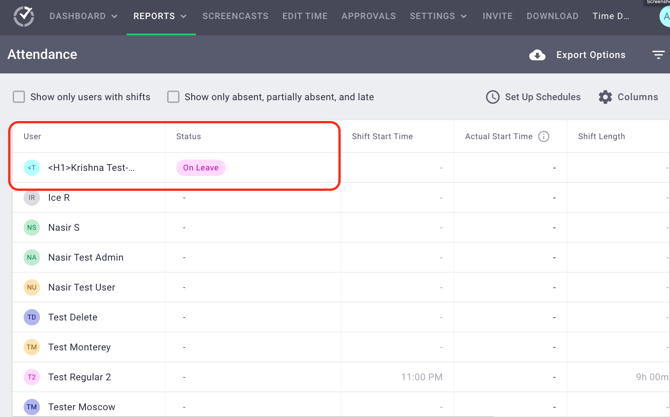This screenshot has width=670, height=417.
Task: Click the cloud export icon
Action: [537, 55]
